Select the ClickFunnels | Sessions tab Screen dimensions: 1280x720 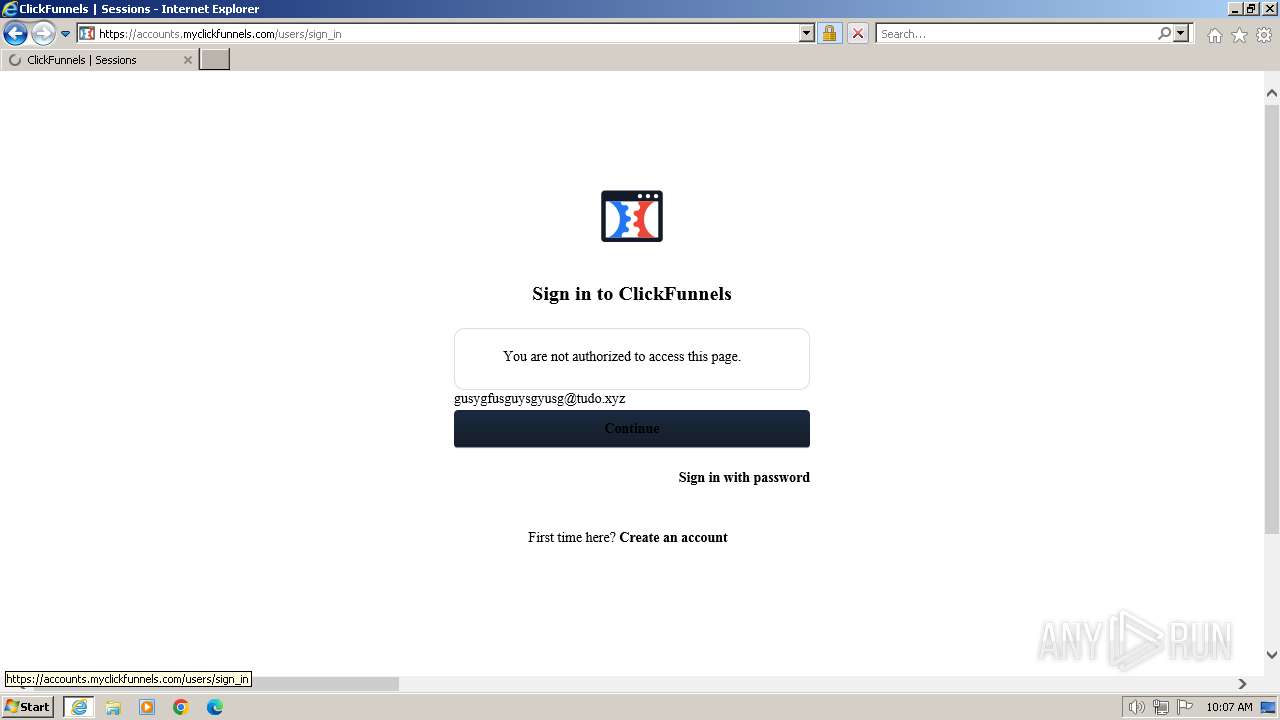[x=100, y=60]
